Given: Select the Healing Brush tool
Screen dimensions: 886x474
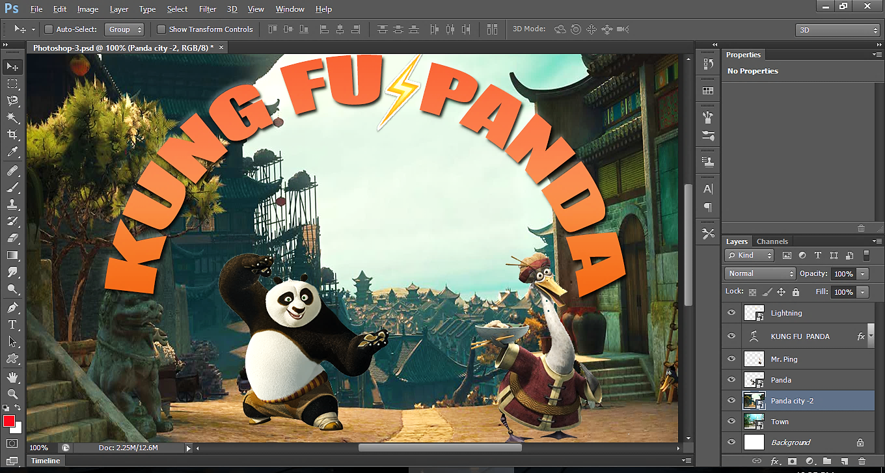Looking at the screenshot, I should (12, 171).
